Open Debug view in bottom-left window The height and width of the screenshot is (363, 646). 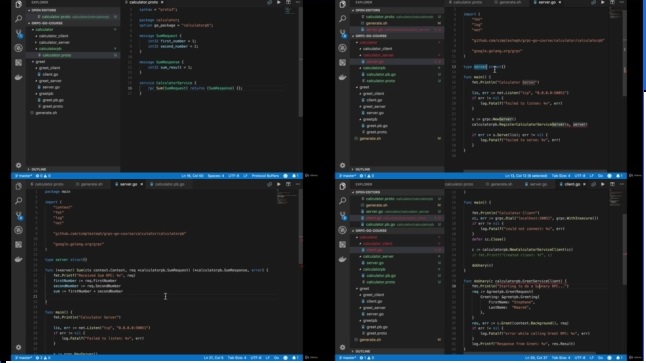click(19, 230)
